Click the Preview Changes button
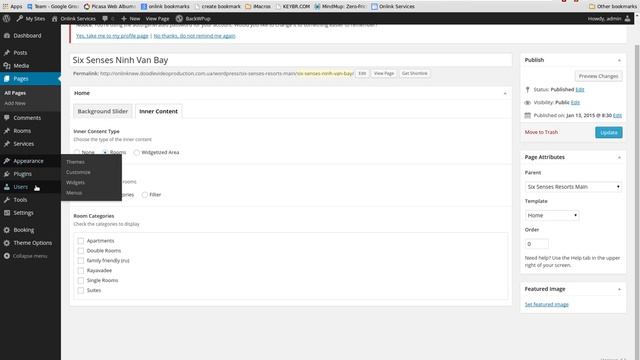The width and height of the screenshot is (640, 360). coord(598,76)
